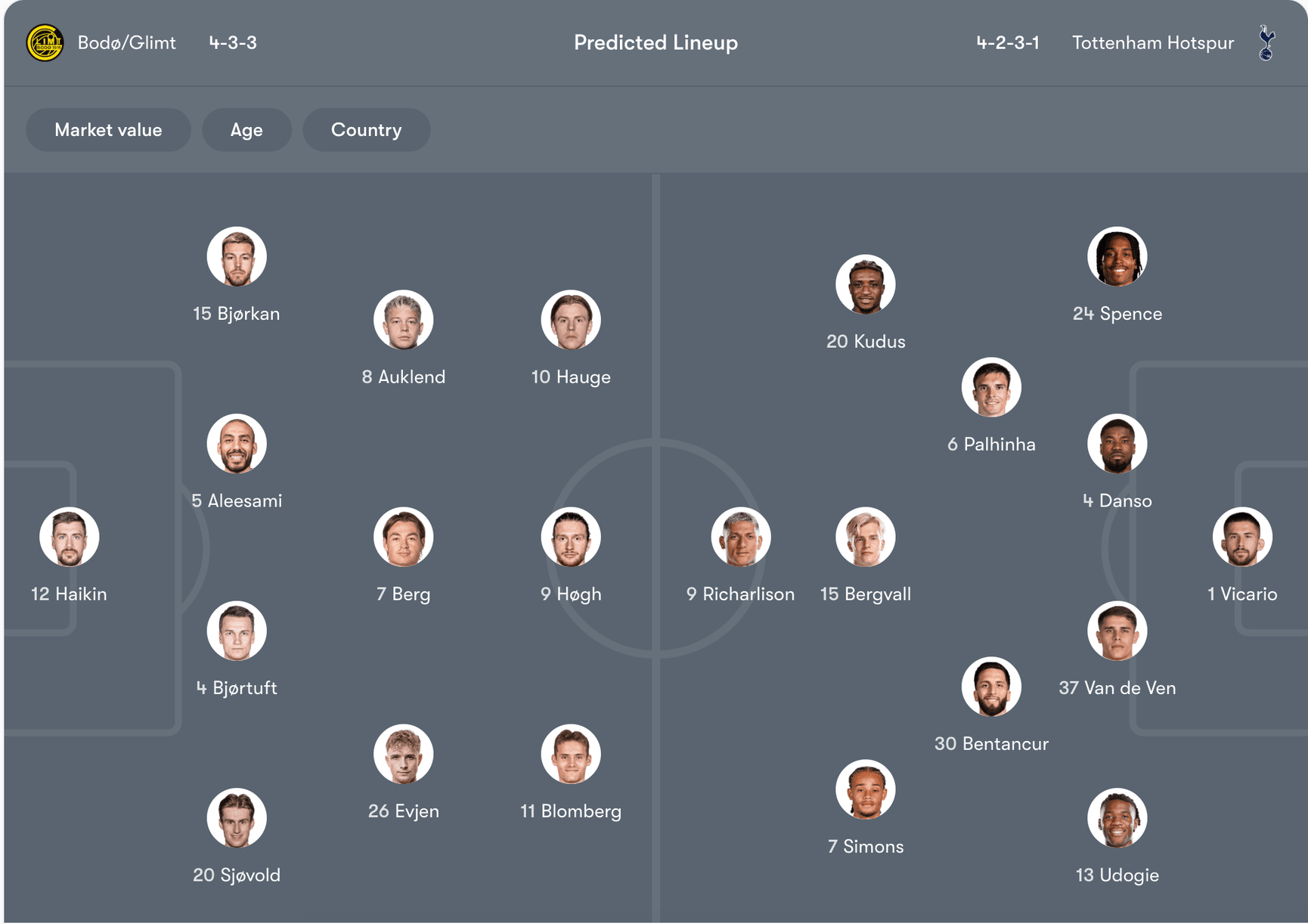Click Van de Ven's avatar
Image resolution: width=1308 pixels, height=924 pixels.
tap(1117, 631)
